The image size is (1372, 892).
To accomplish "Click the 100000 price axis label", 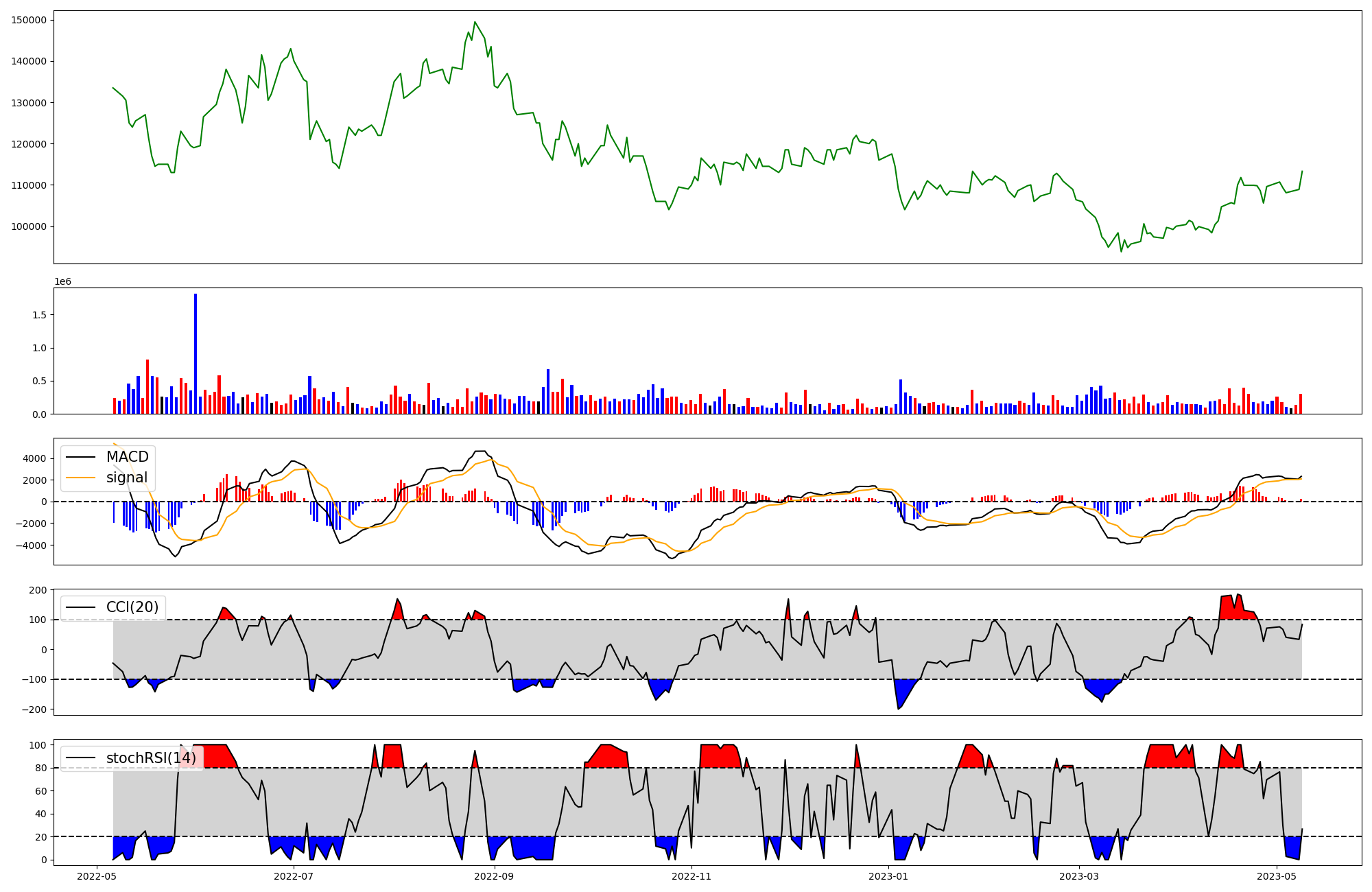I will tap(29, 227).
